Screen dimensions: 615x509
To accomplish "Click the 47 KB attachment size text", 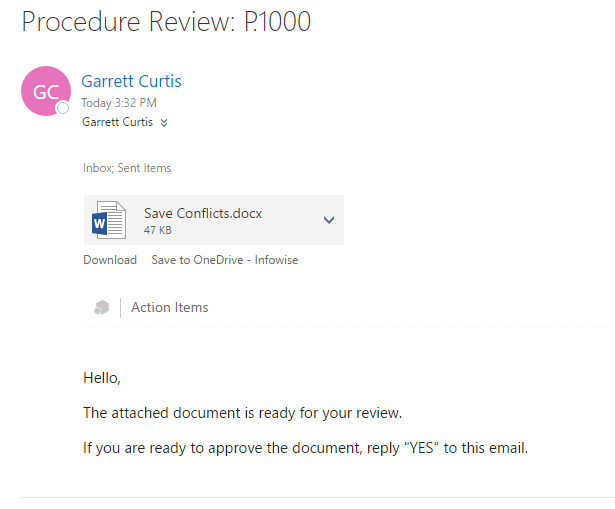I will click(157, 230).
